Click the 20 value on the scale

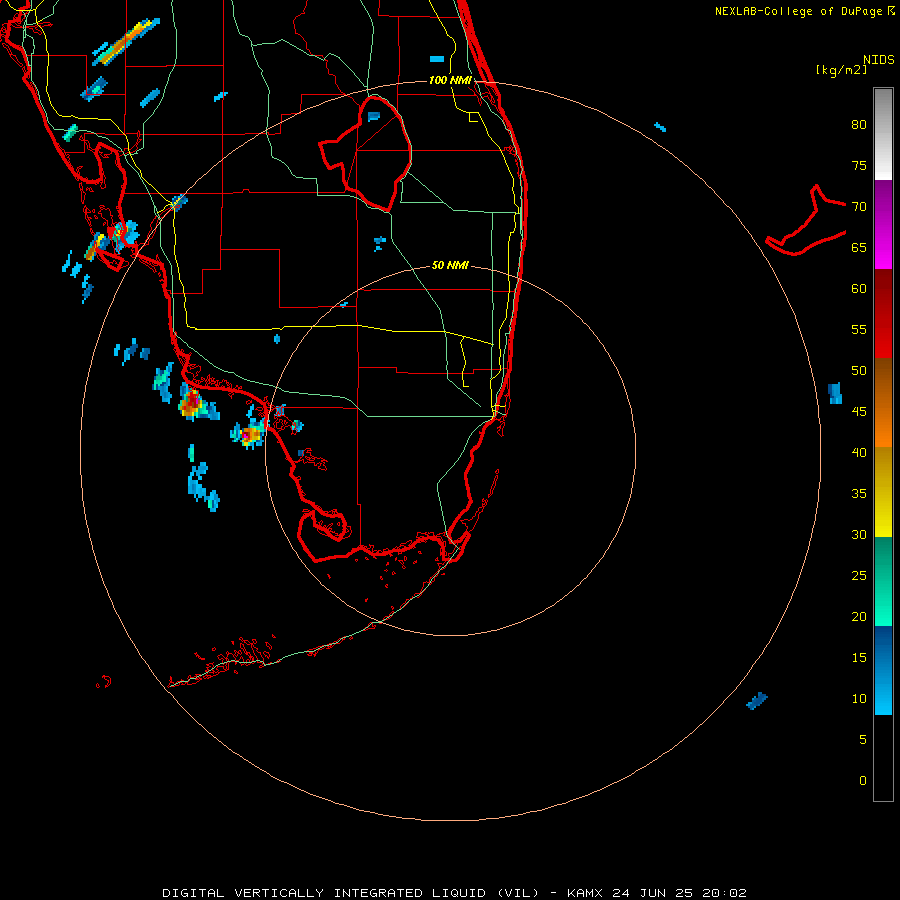click(859, 616)
